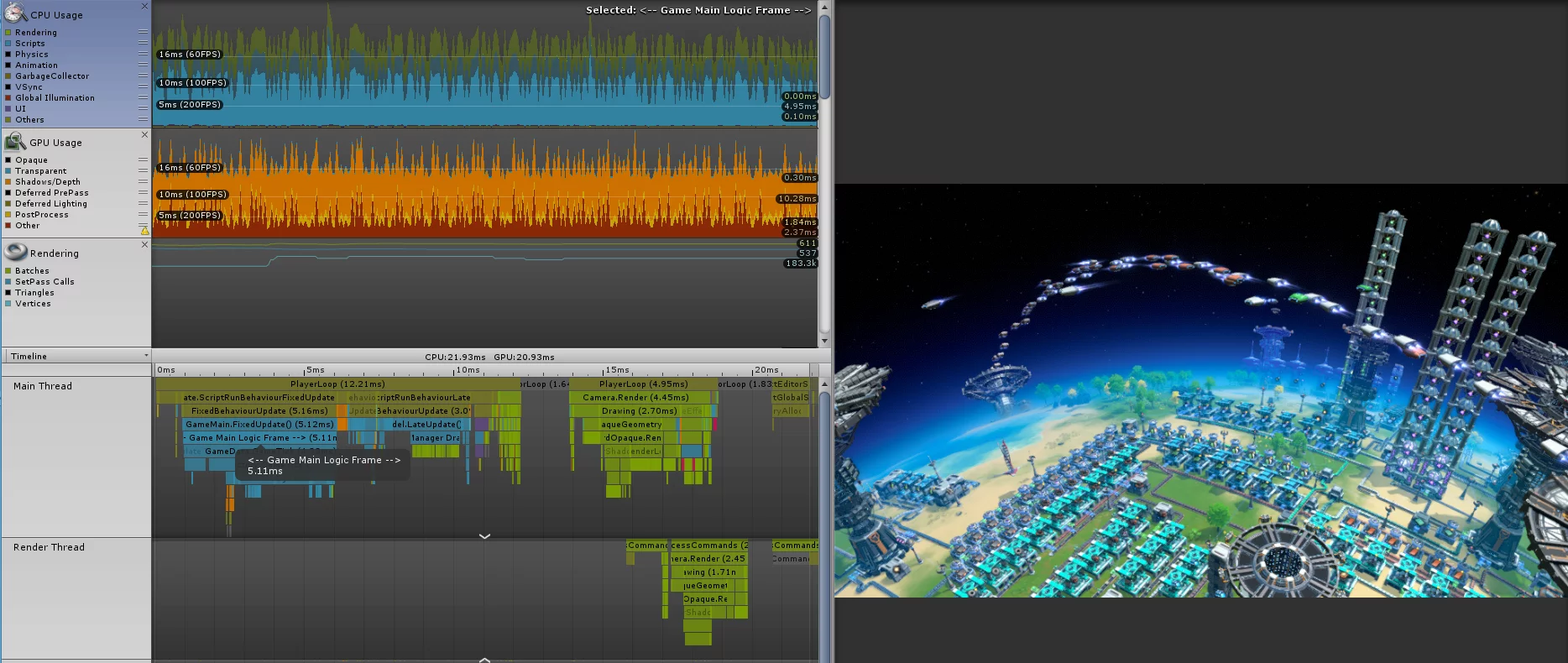Toggle Animation category in CPU chart

8,65
